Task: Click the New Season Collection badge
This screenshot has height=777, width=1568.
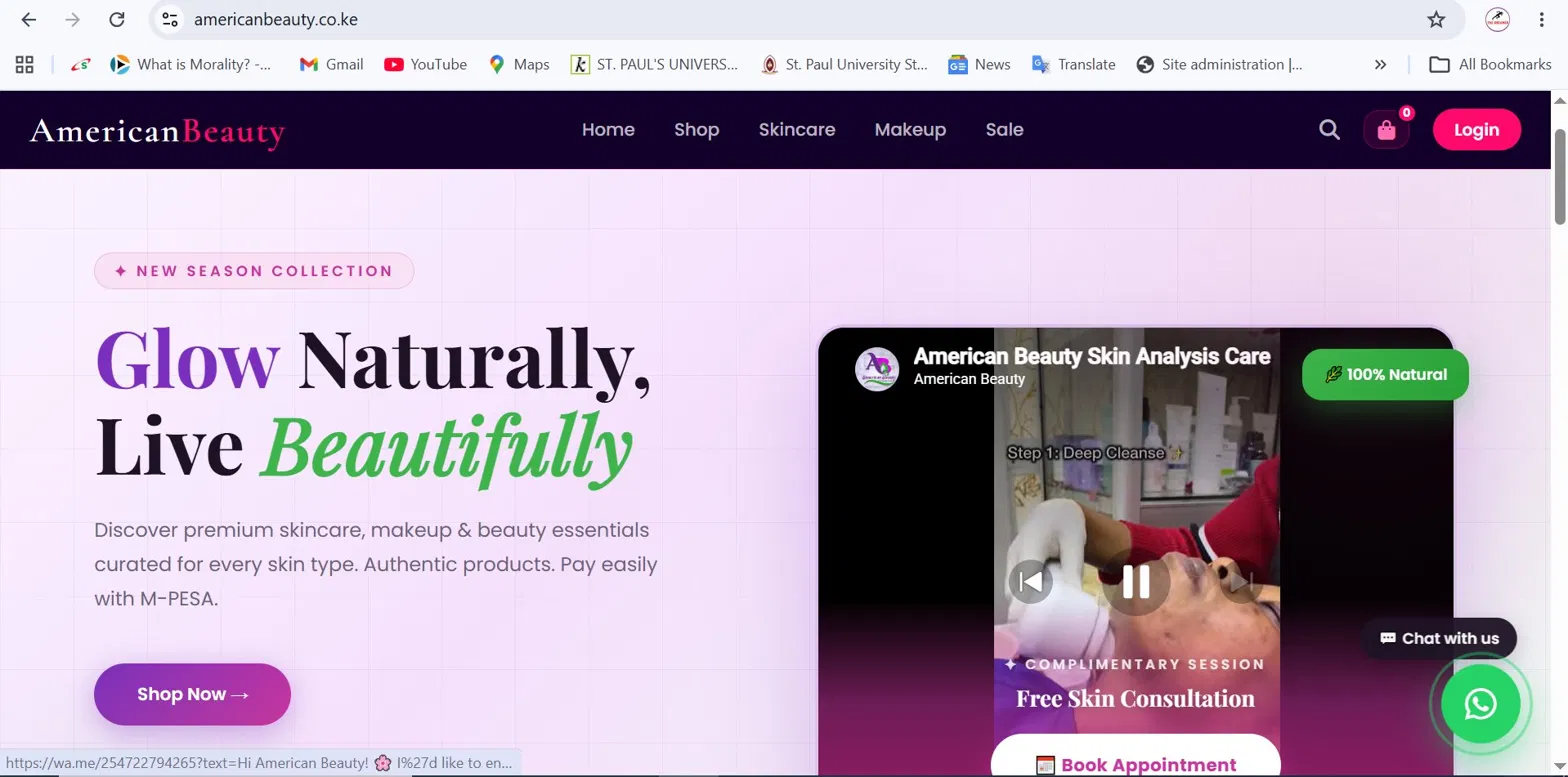Action: click(x=254, y=271)
